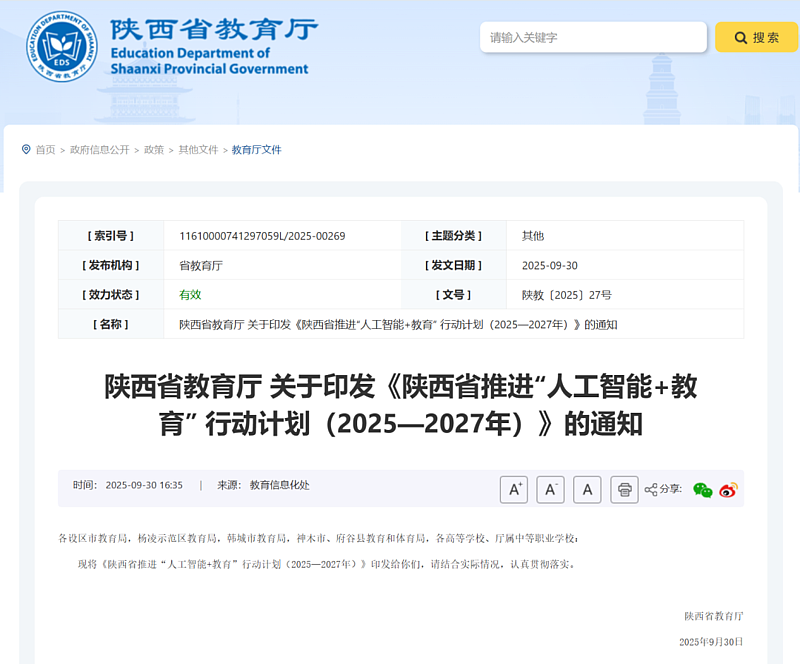Image resolution: width=800 pixels, height=664 pixels.
Task: Share article via Weibo icon
Action: pyautogui.click(x=728, y=490)
